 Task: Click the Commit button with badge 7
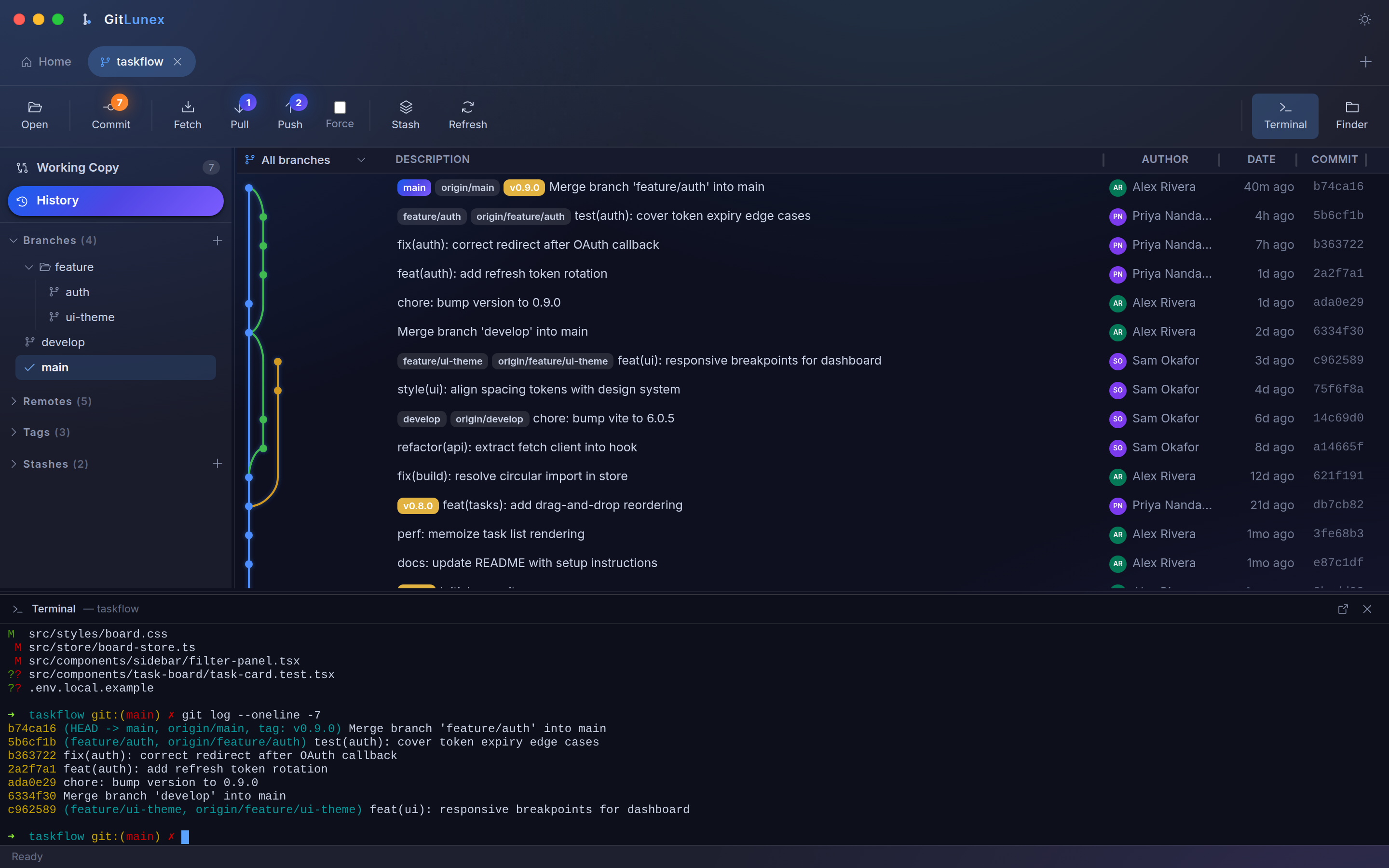111,115
